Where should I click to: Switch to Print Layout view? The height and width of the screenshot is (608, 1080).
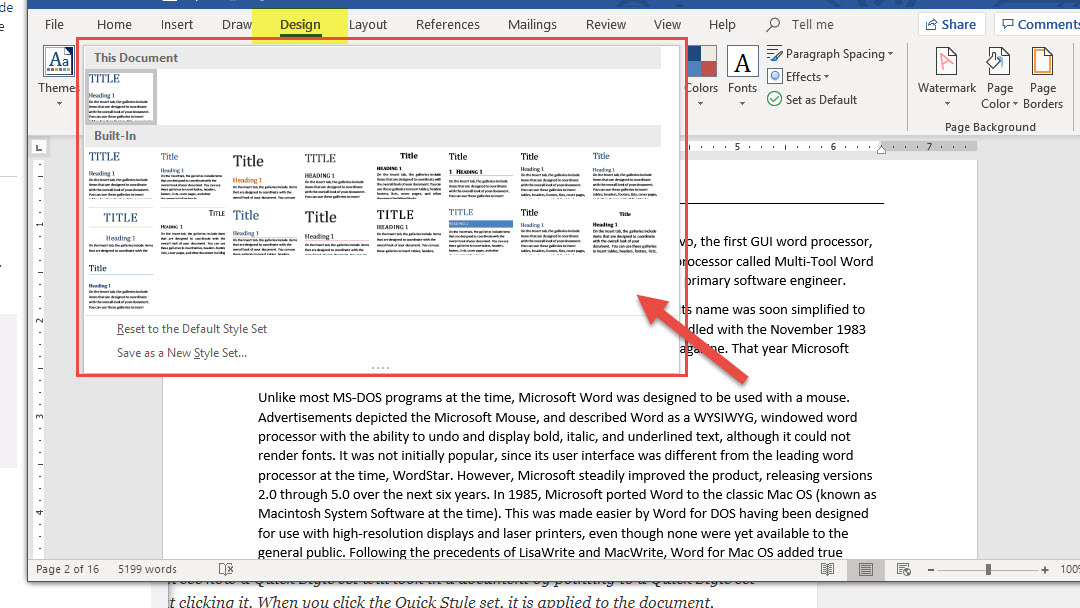click(x=865, y=569)
